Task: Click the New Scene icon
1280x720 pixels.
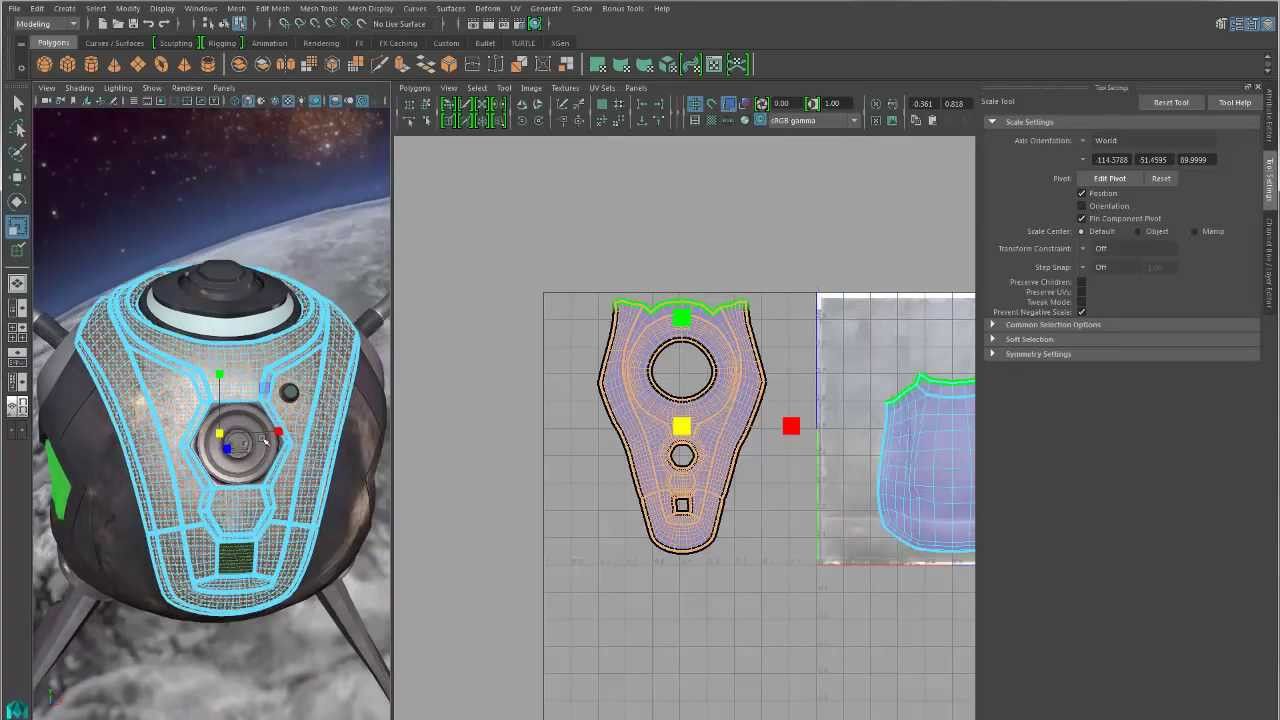Action: (102, 23)
